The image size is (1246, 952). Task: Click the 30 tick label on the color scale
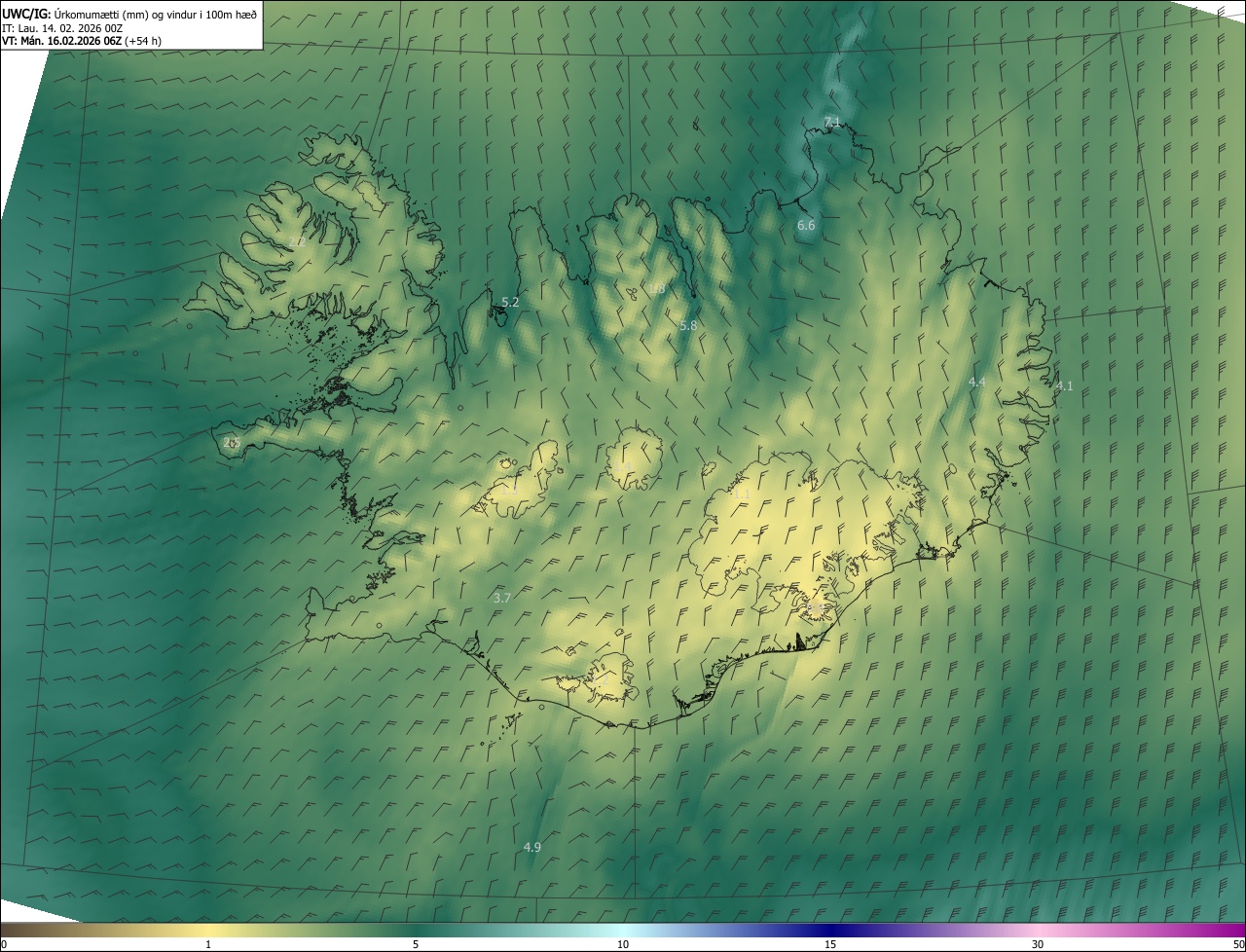pyautogui.click(x=1038, y=944)
